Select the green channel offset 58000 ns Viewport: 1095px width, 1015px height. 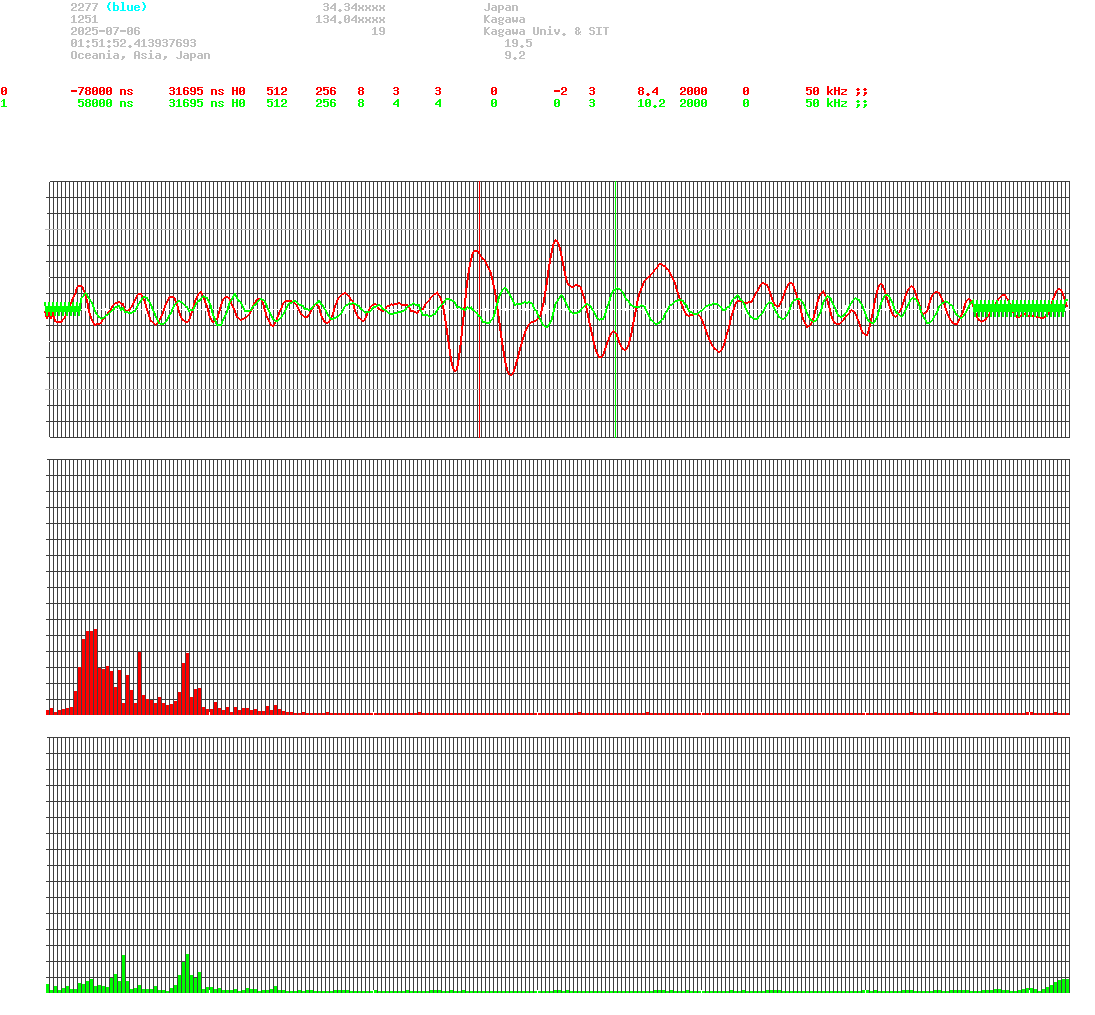click(105, 103)
